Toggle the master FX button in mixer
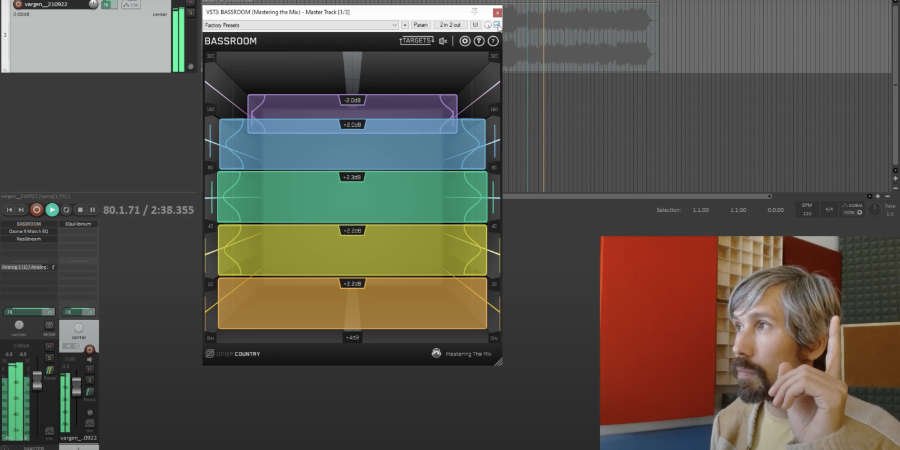The image size is (900, 450). 49,370
